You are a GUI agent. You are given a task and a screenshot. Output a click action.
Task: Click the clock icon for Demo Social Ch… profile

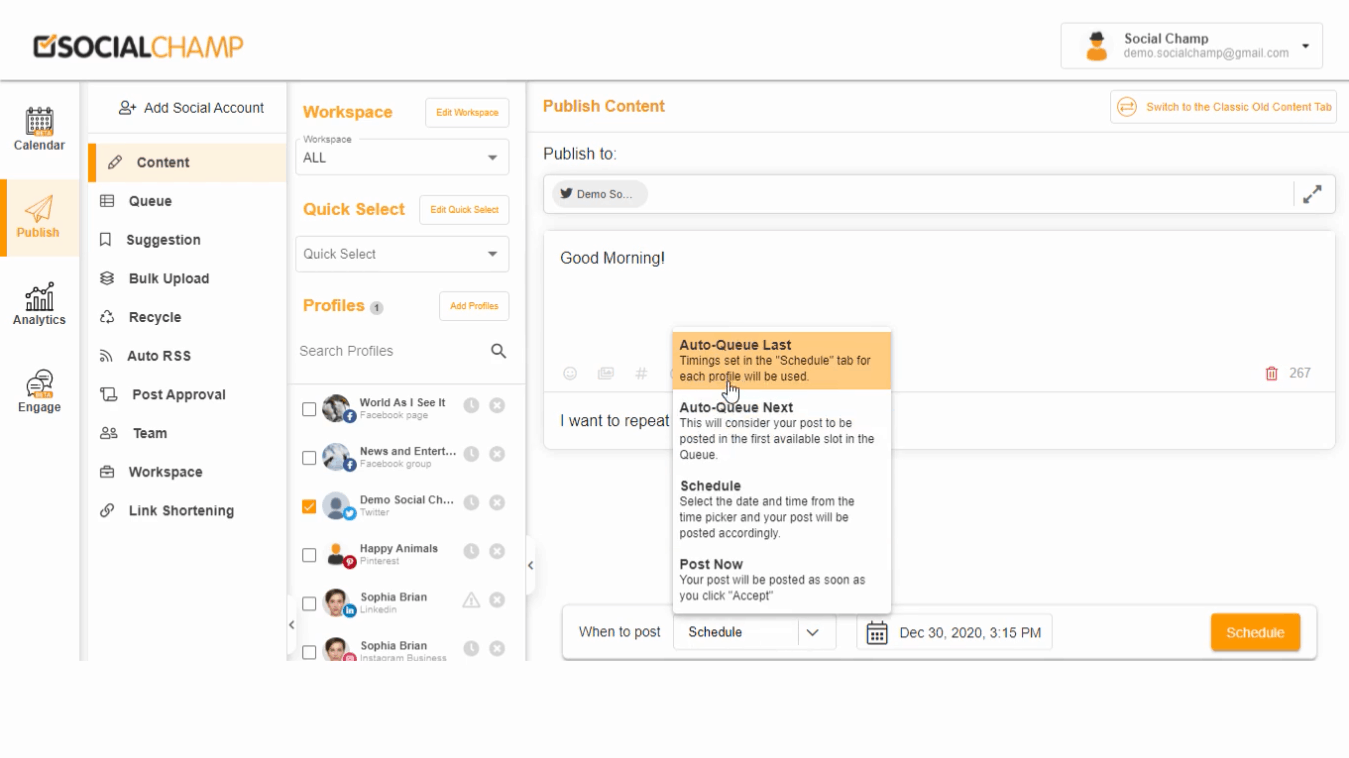click(470, 503)
